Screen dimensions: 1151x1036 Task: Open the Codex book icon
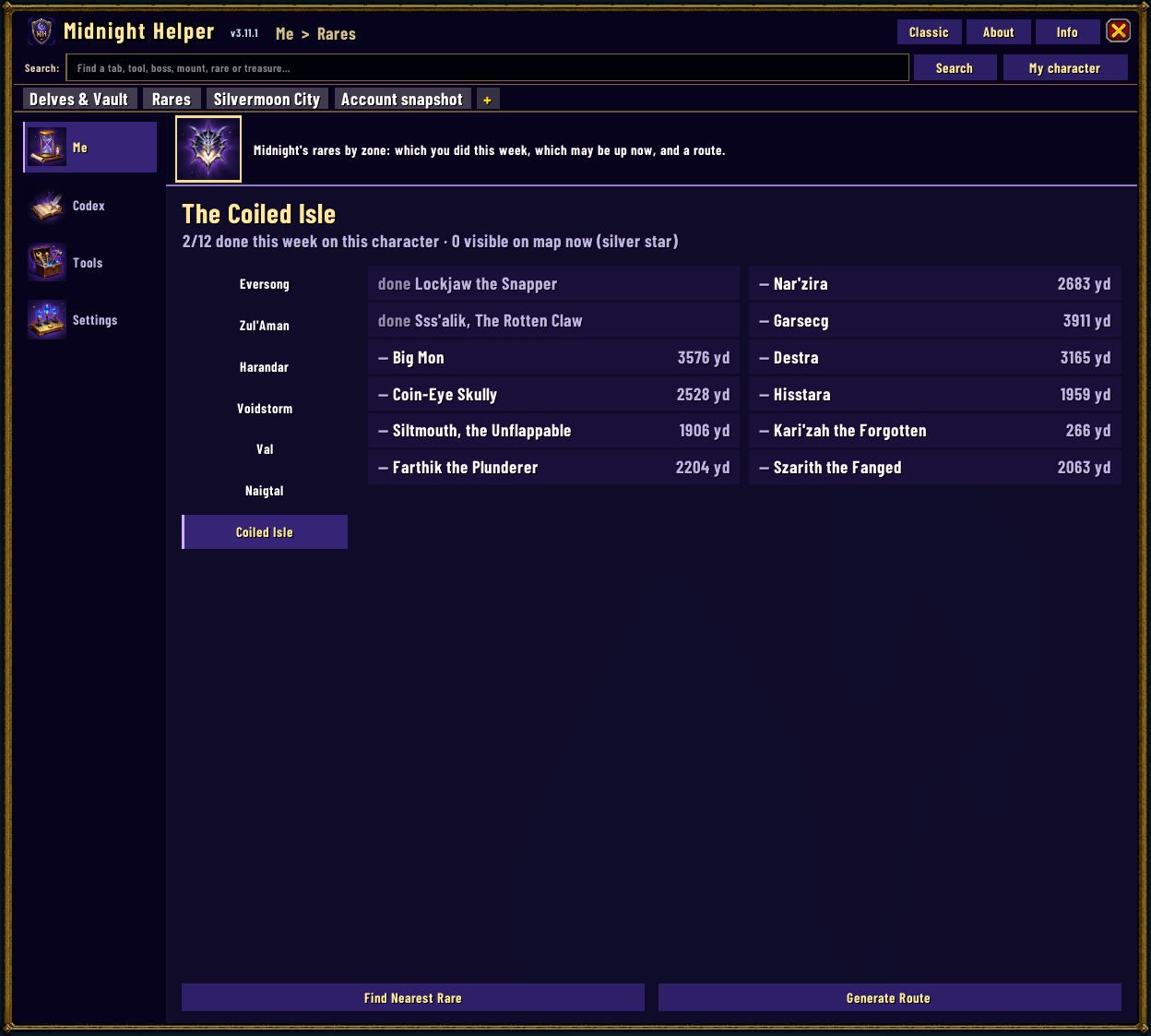click(46, 206)
